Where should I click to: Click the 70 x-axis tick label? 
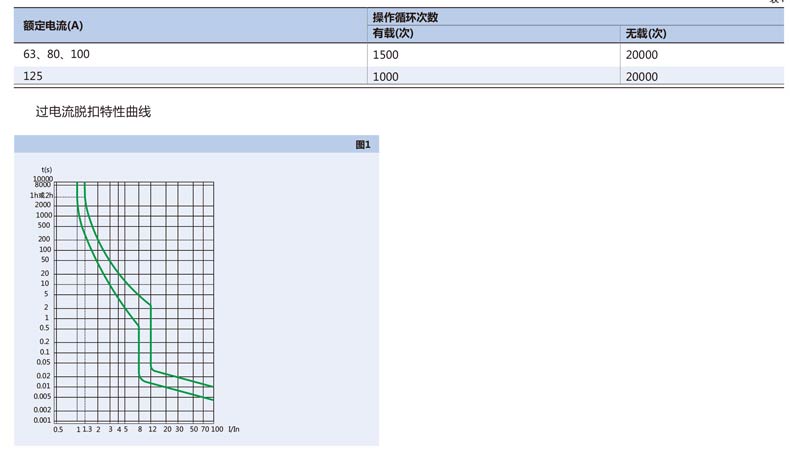[x=204, y=429]
